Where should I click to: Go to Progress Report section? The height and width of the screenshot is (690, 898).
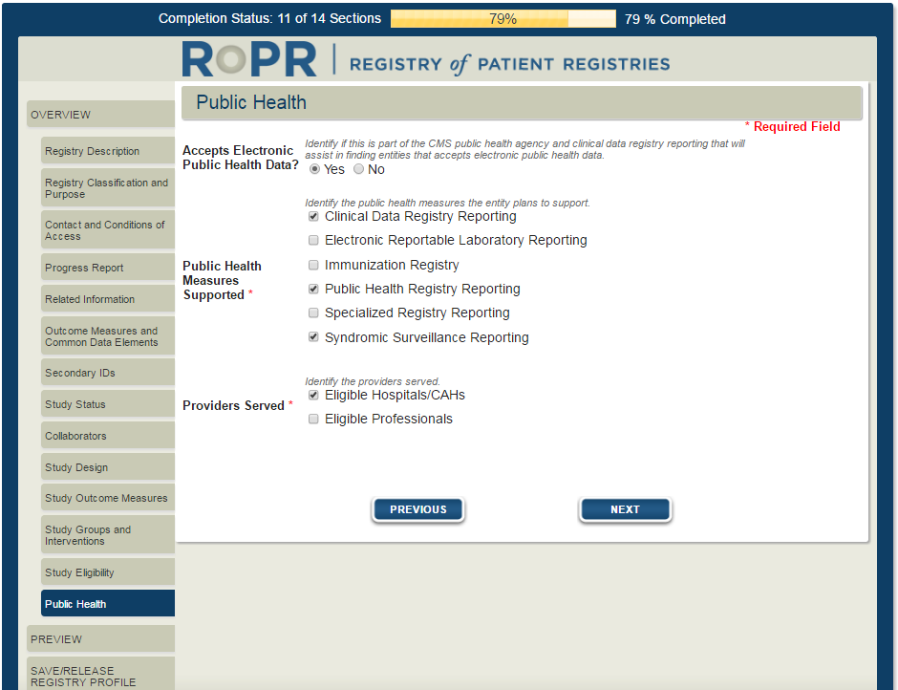[108, 267]
